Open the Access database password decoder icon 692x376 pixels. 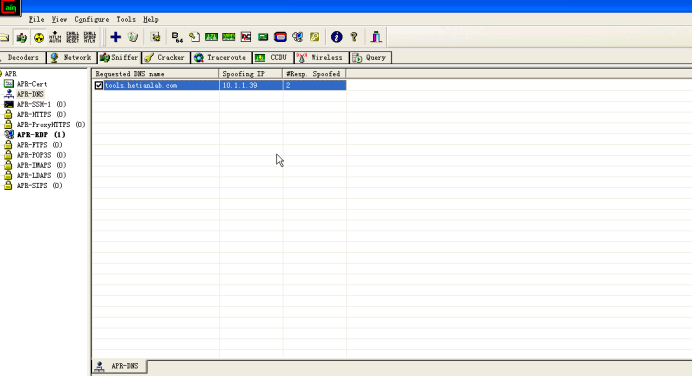click(x=194, y=37)
